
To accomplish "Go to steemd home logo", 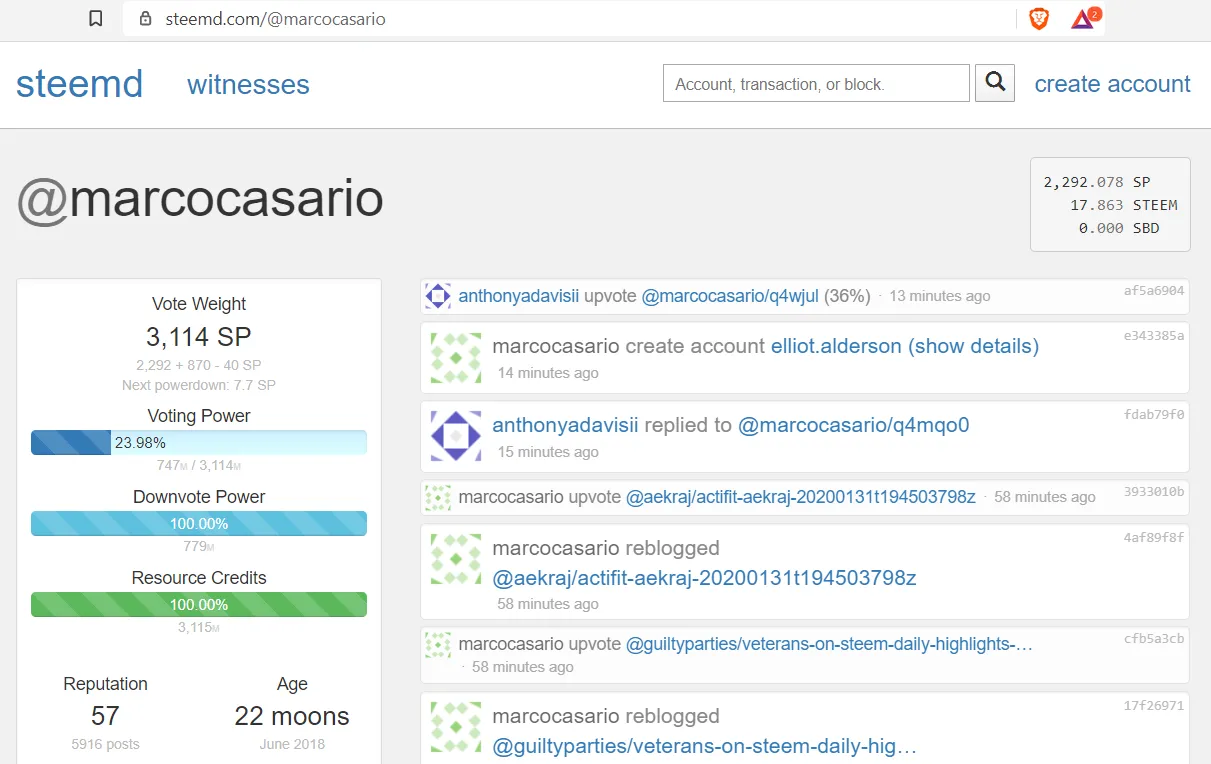I will click(x=79, y=84).
